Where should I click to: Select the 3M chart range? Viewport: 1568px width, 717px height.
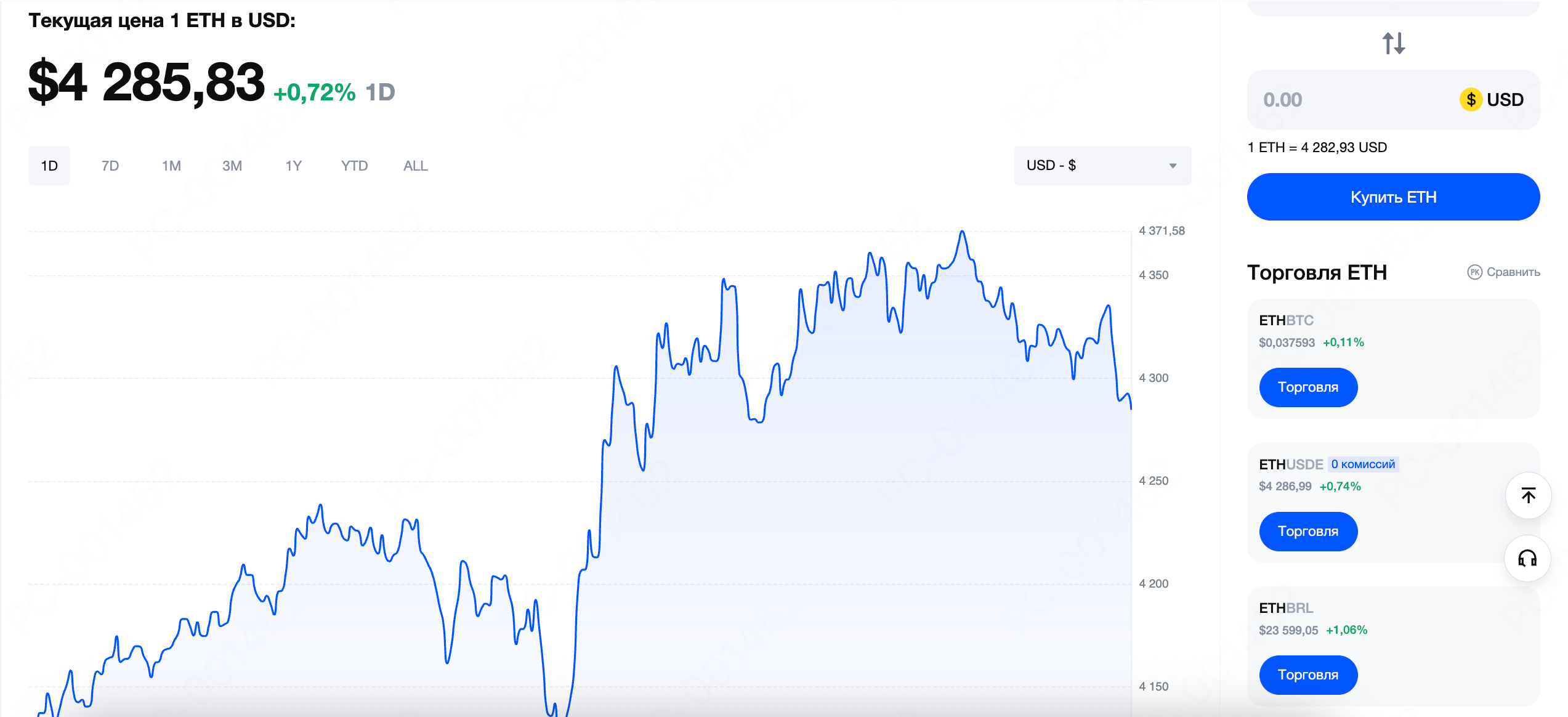[x=232, y=166]
